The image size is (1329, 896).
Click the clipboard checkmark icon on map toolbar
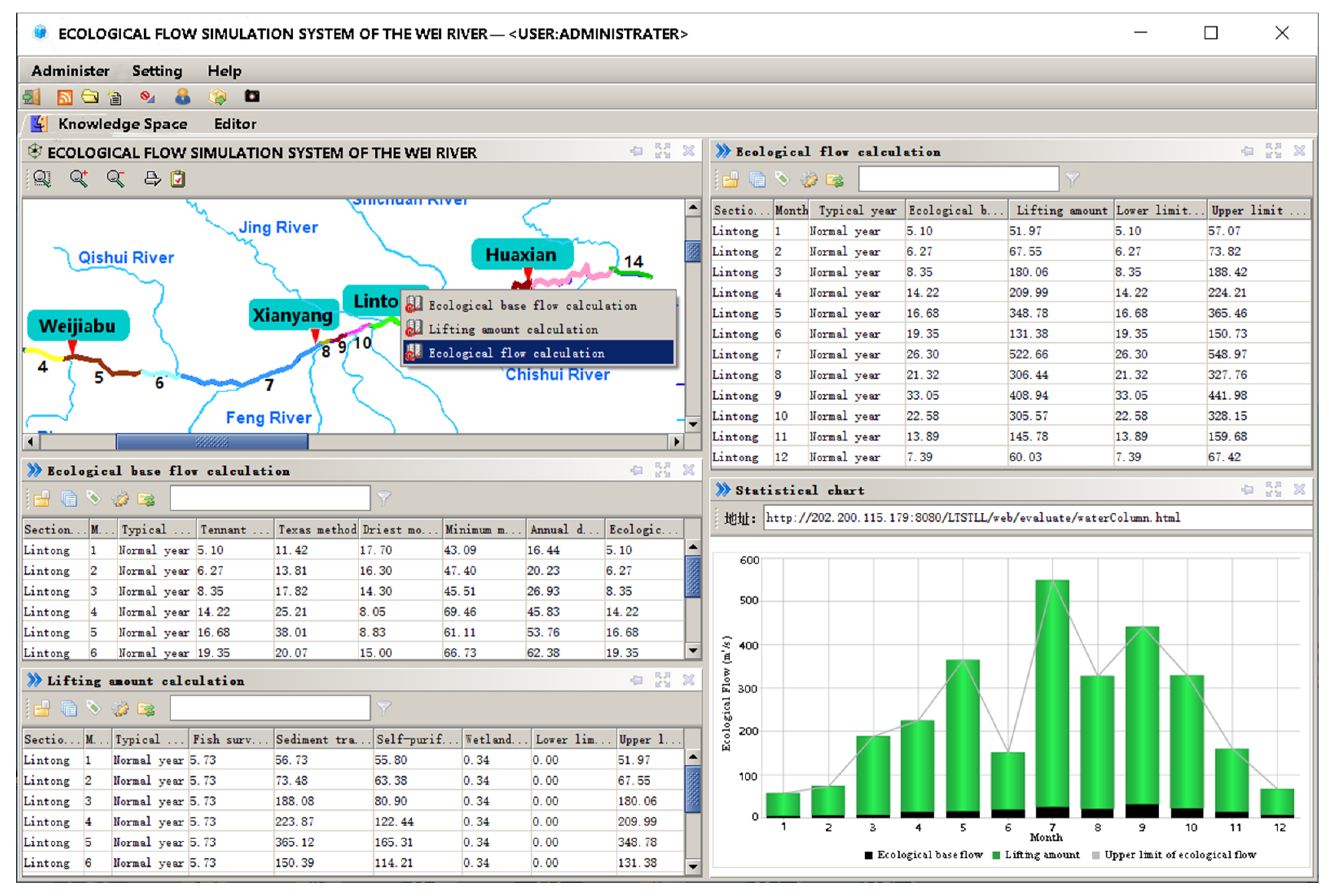click(x=179, y=179)
